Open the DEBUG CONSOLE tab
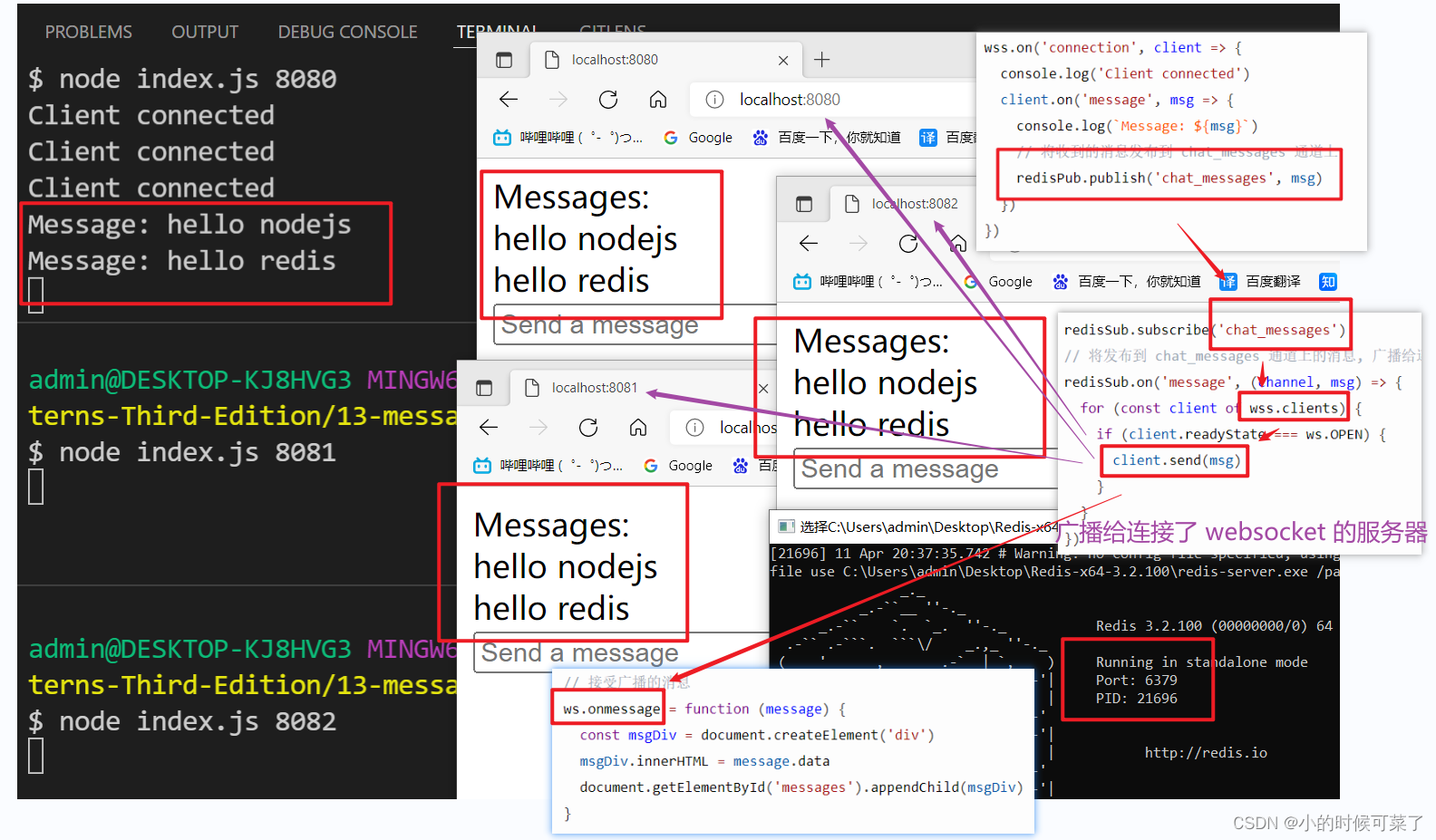The width and height of the screenshot is (1436, 840). 348,32
